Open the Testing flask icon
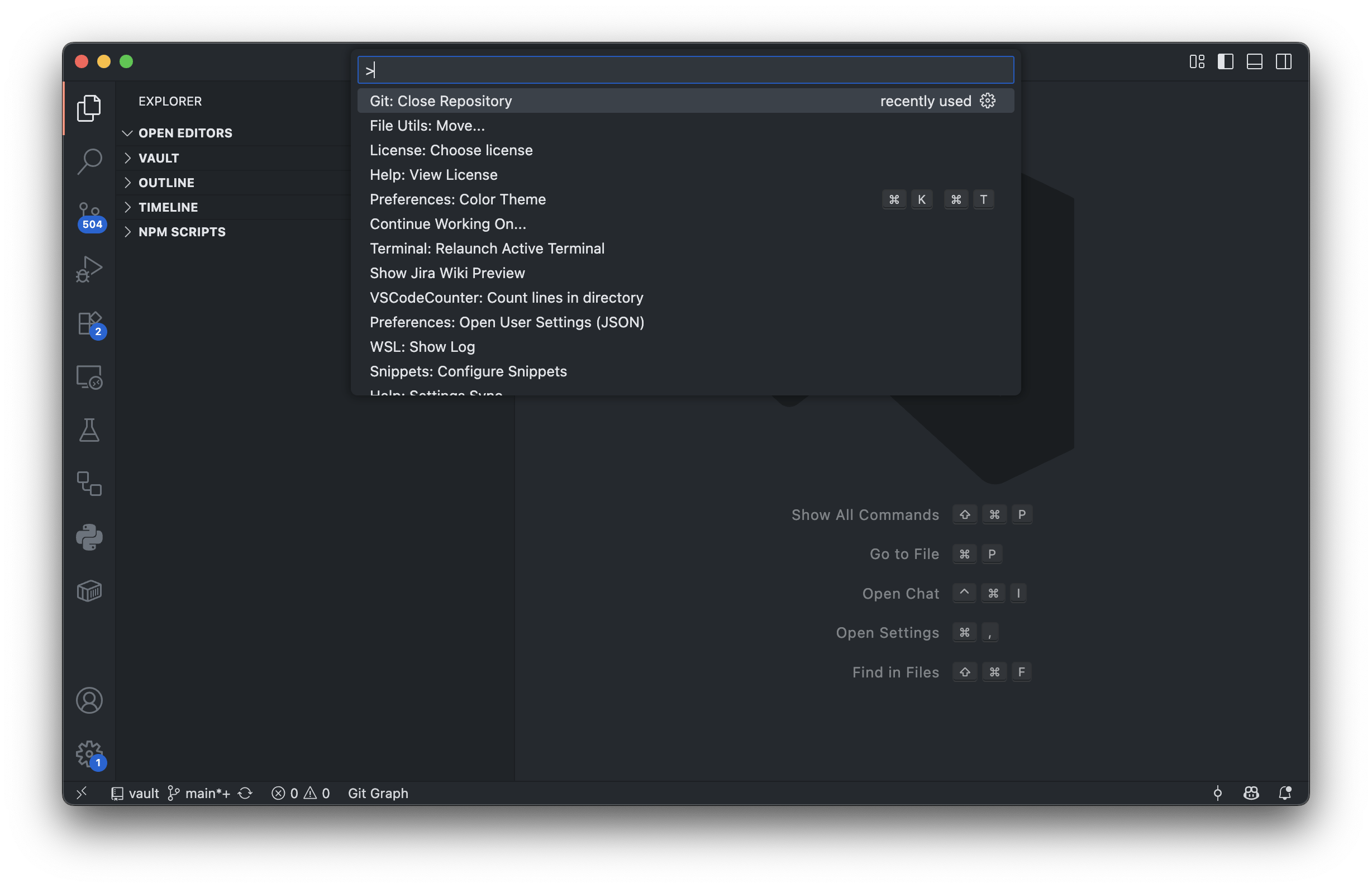Image resolution: width=1372 pixels, height=888 pixels. pyautogui.click(x=89, y=431)
